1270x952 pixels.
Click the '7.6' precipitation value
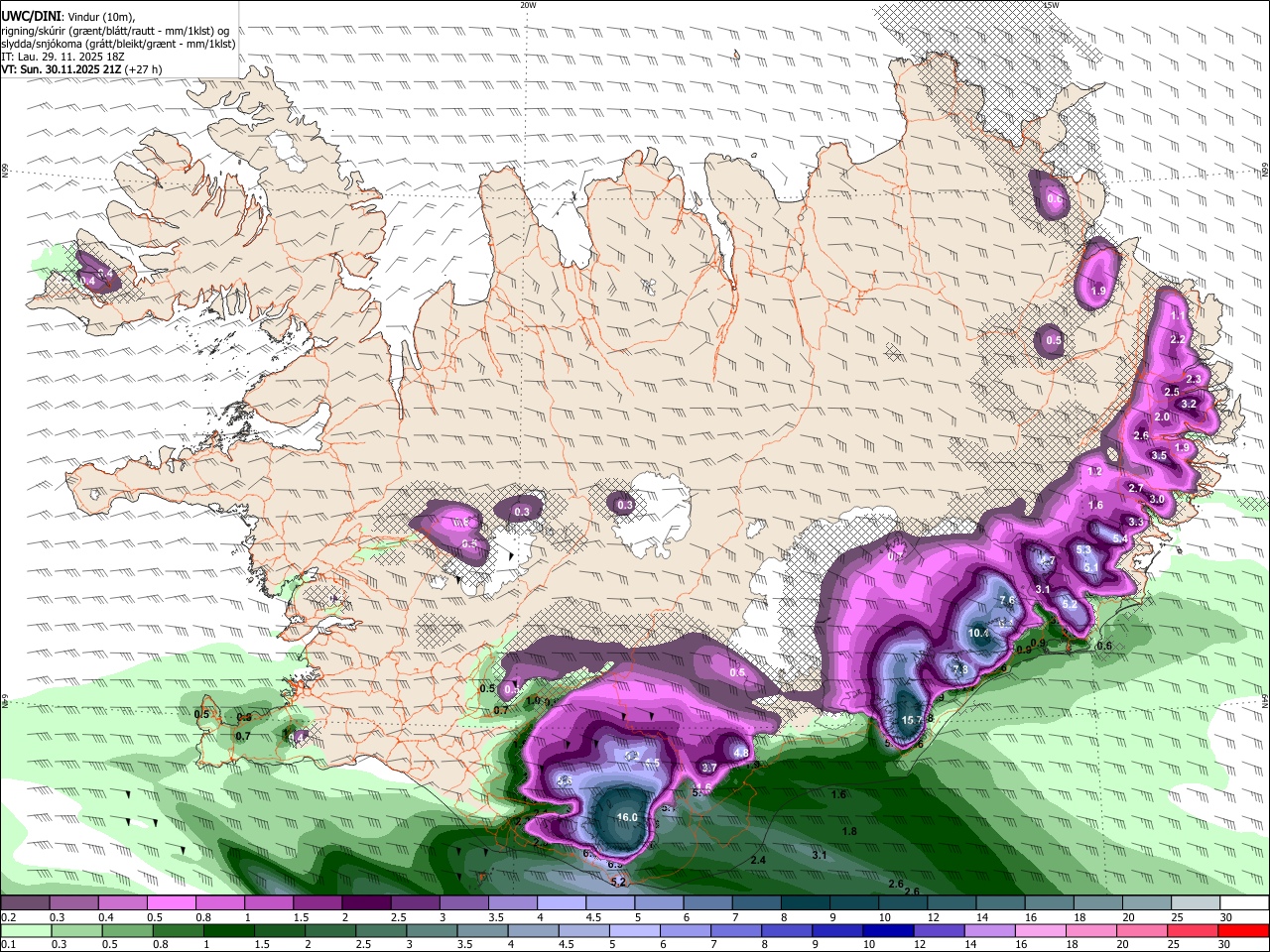(1007, 601)
